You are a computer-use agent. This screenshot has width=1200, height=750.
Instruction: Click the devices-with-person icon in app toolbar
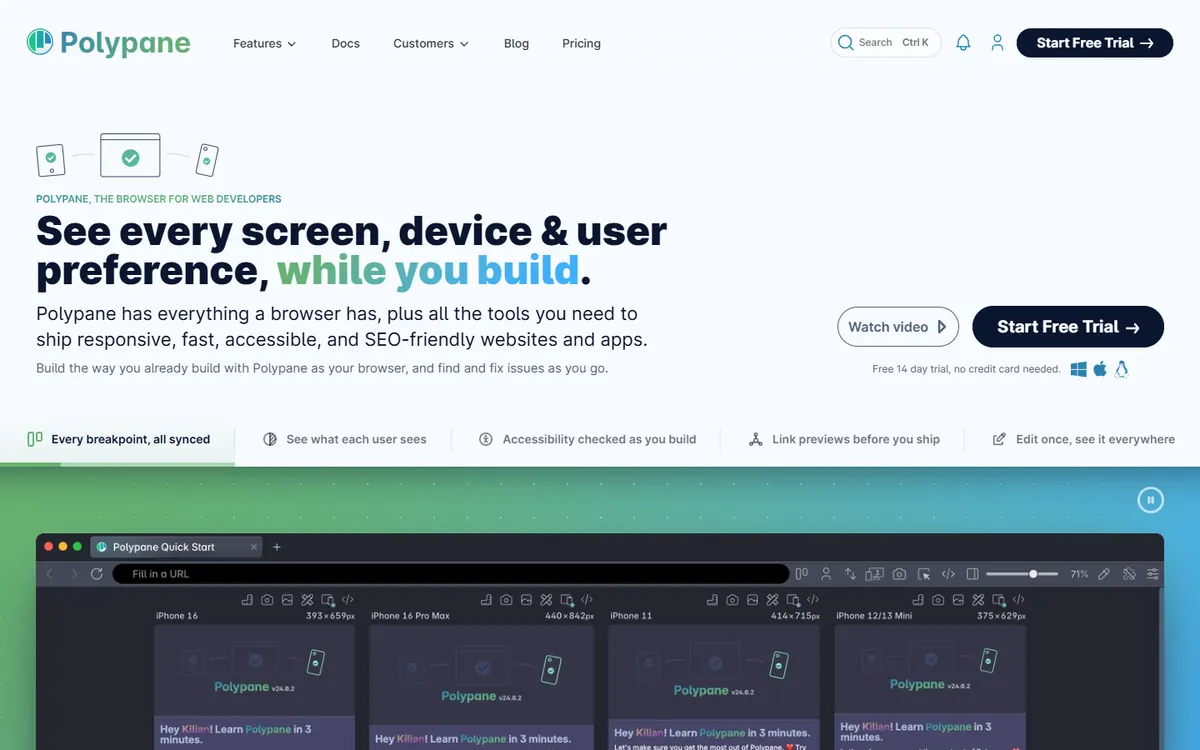(874, 574)
